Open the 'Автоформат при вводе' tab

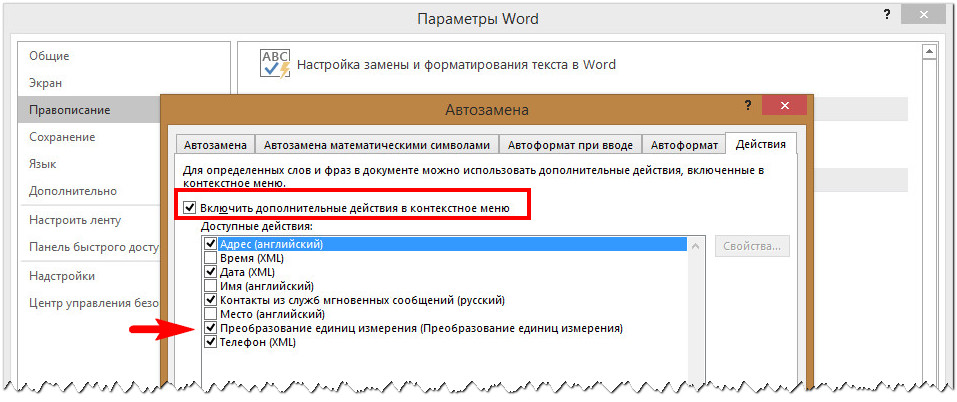point(571,145)
